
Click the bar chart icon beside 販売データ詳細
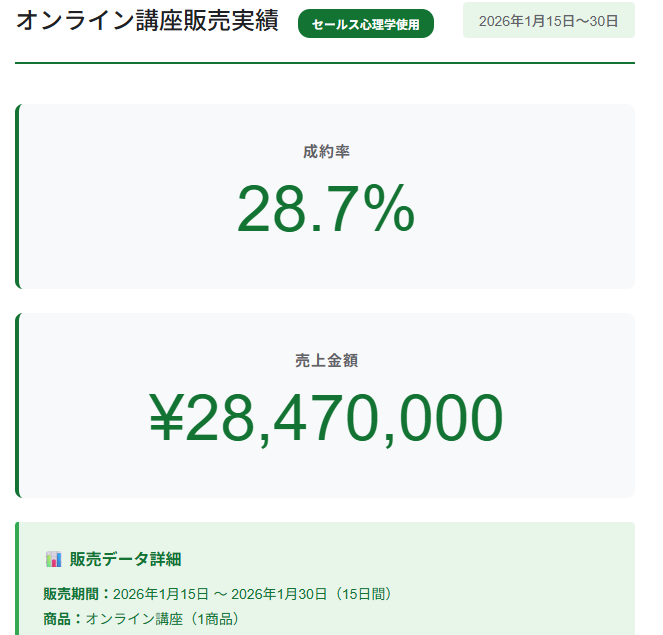point(53,559)
